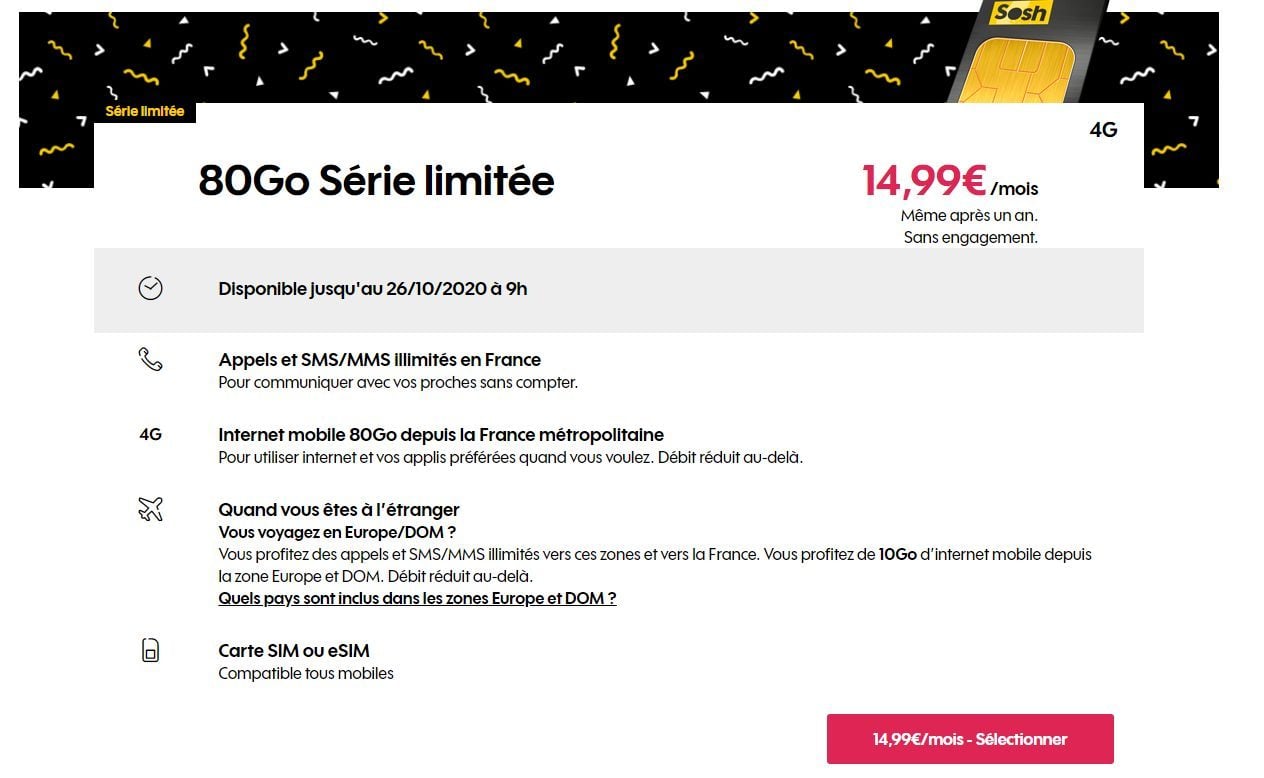Click Carte SIM ou eSIM heading
Viewport: 1264px width, 778px height.
coord(294,650)
